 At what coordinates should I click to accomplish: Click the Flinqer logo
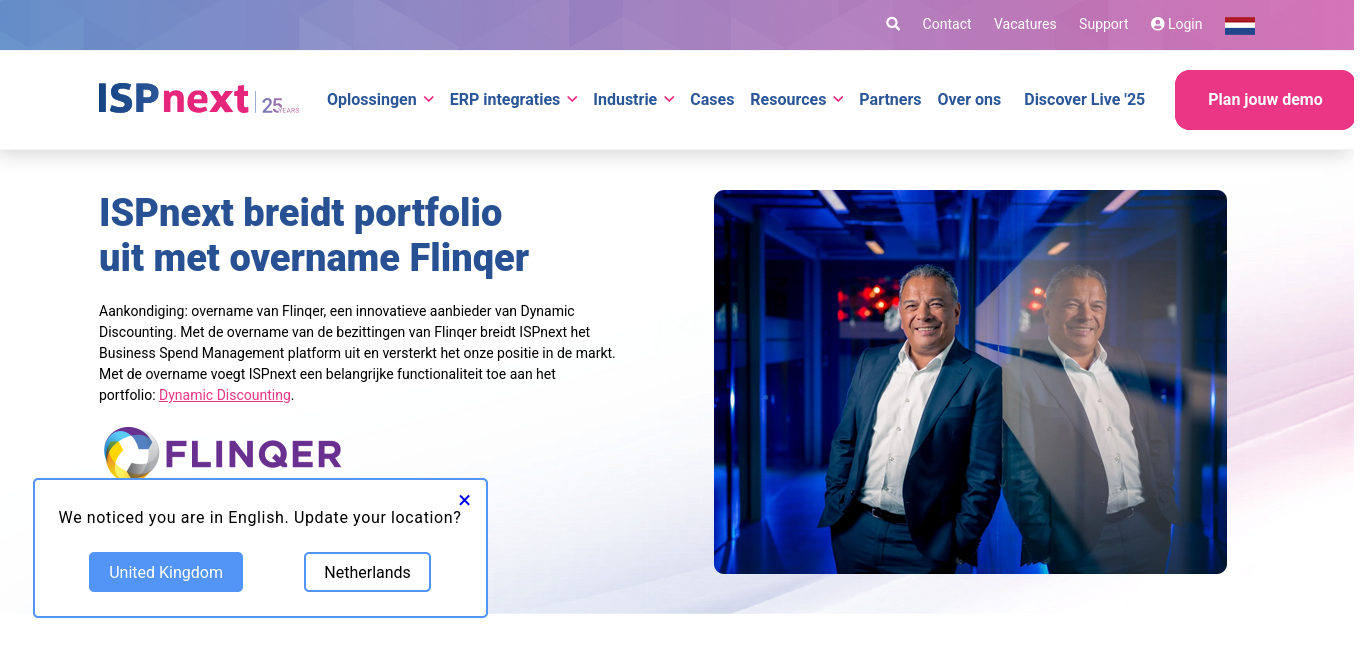coord(223,454)
